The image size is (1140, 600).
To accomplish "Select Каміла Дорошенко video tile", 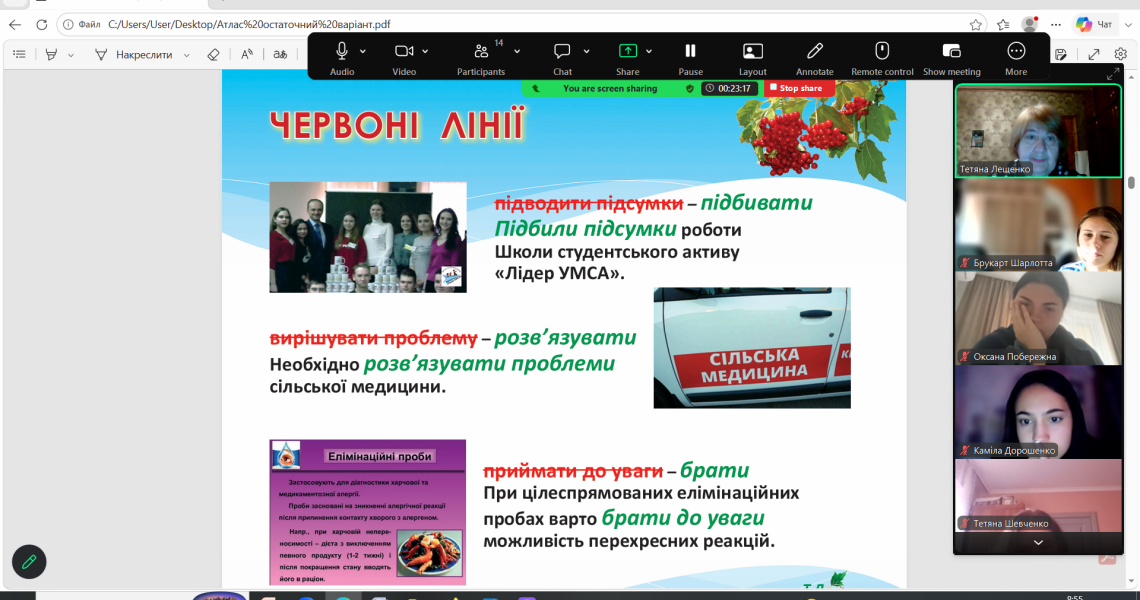I will pyautogui.click(x=1038, y=412).
